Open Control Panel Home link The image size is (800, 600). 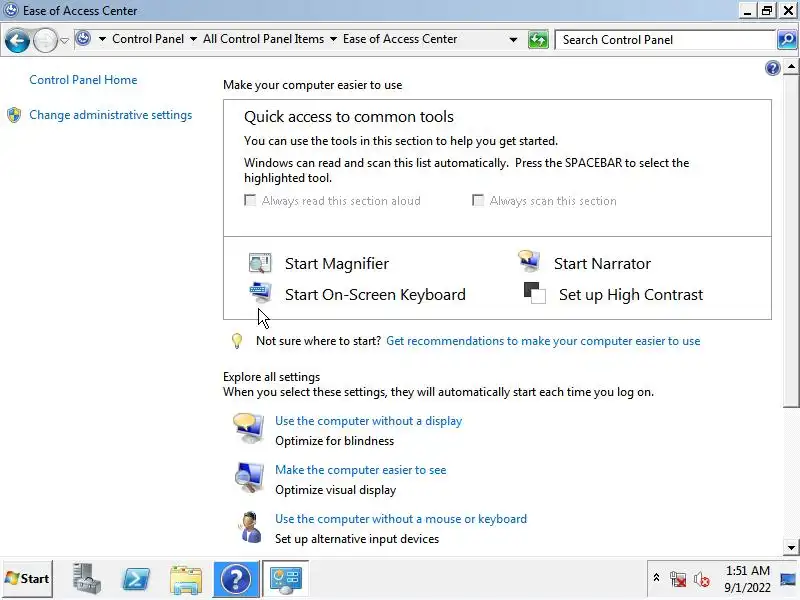[83, 80]
